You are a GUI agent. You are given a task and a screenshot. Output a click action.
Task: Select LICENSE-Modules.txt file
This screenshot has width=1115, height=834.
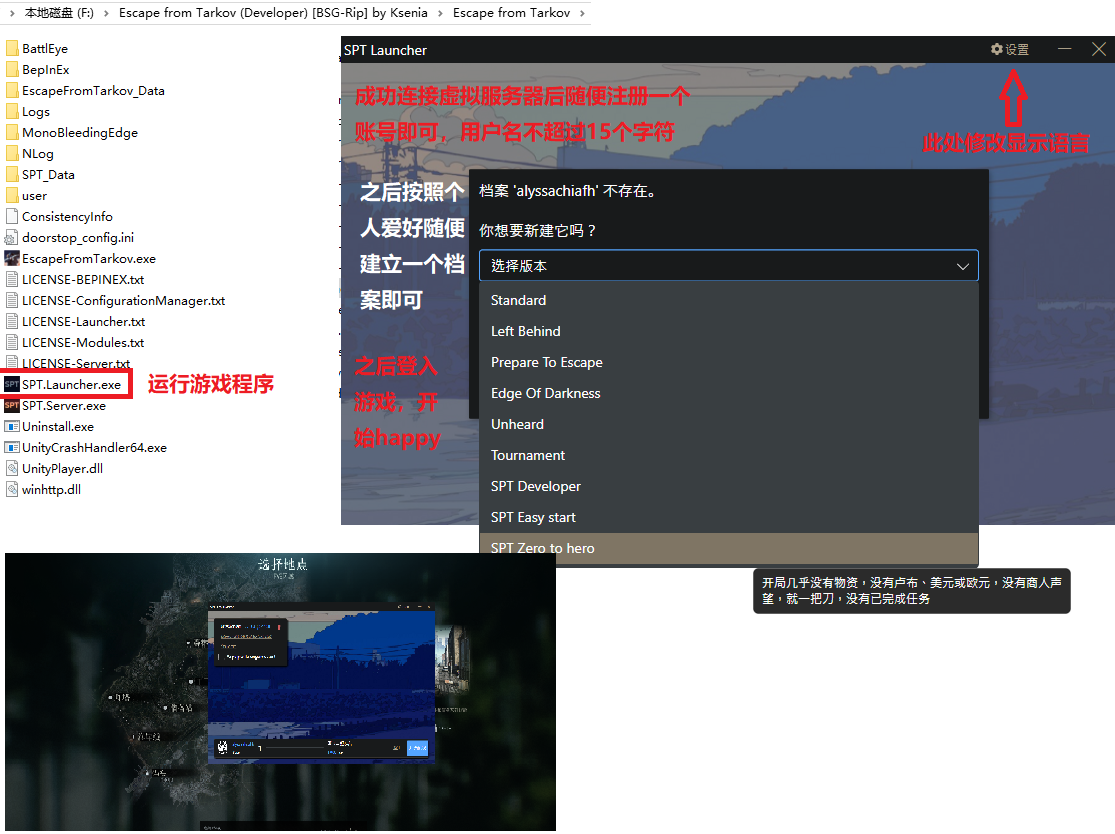(75, 342)
